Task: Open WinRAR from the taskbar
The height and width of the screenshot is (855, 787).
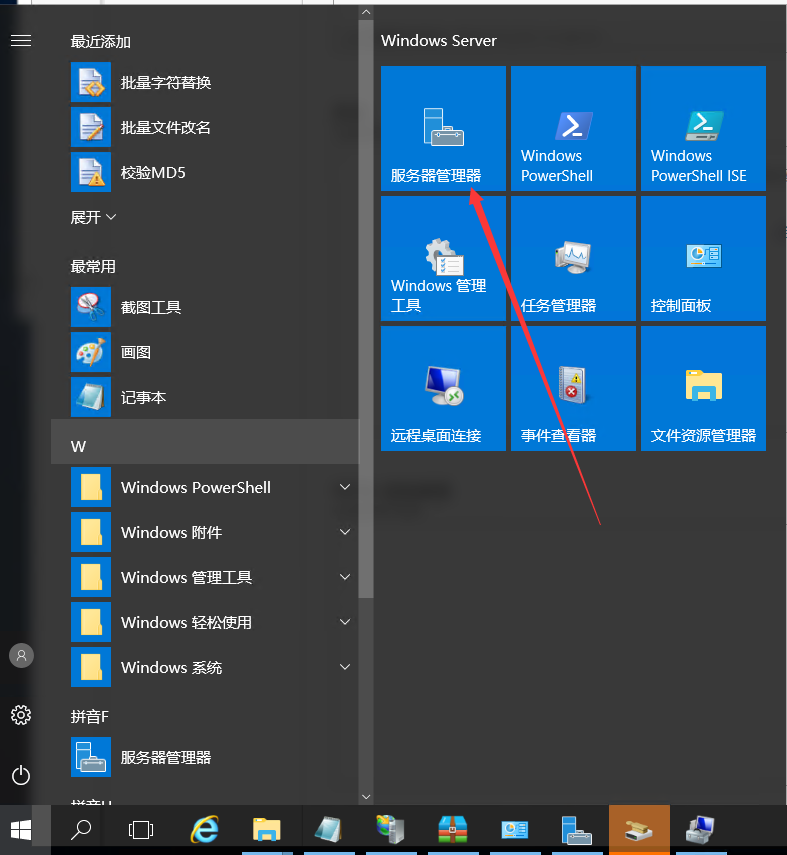Action: [x=453, y=830]
